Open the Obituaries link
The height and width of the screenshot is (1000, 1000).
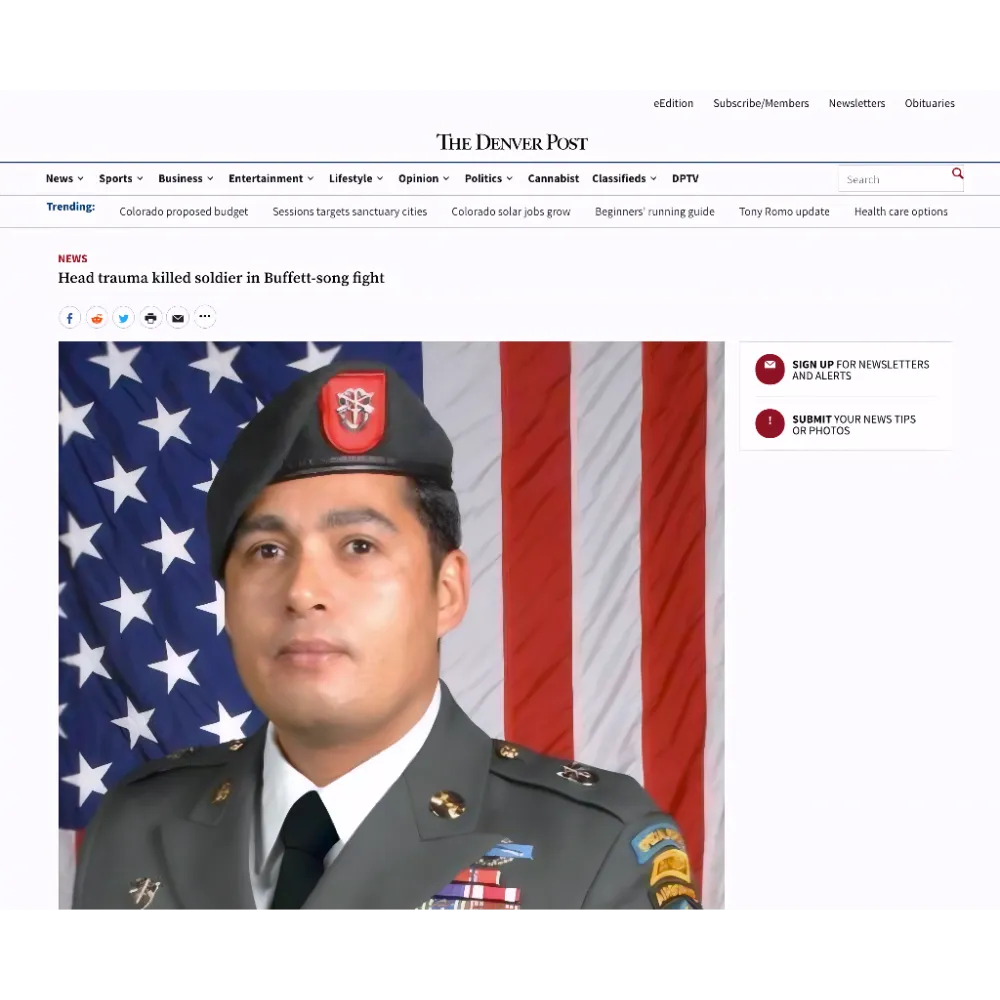(929, 104)
